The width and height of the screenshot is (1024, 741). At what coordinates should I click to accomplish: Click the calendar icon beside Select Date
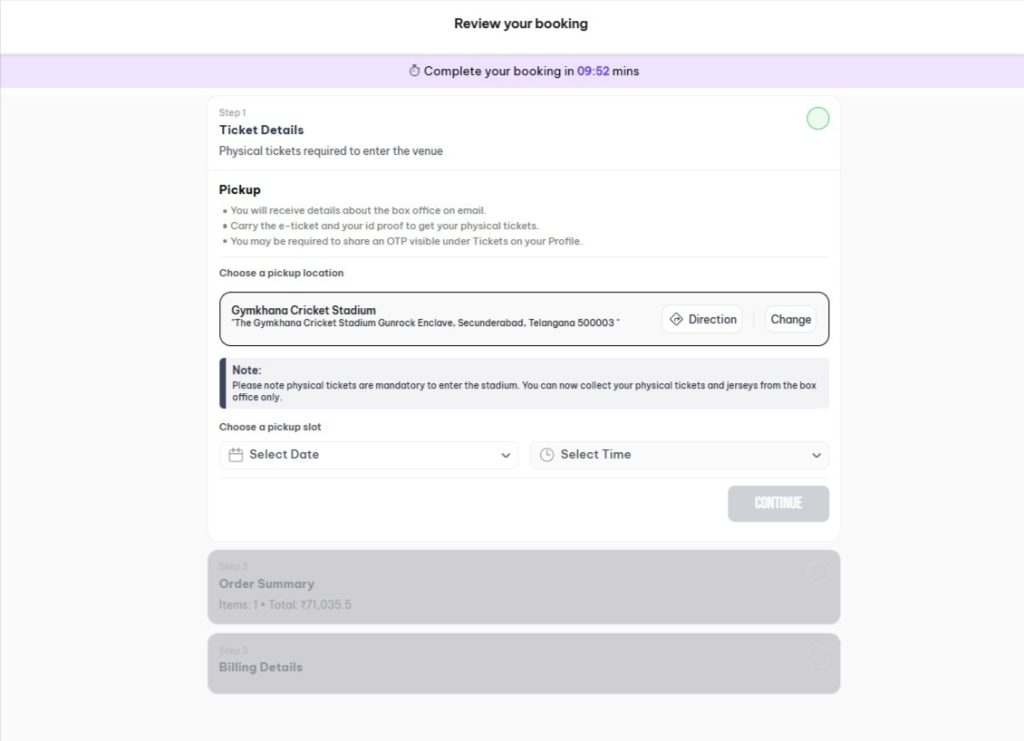point(236,455)
